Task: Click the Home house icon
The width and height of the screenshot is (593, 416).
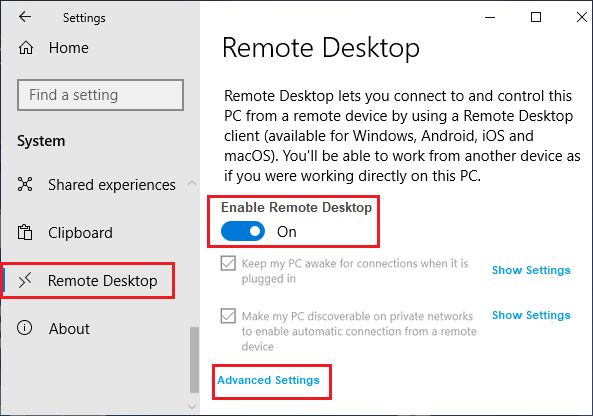Action: (x=26, y=48)
